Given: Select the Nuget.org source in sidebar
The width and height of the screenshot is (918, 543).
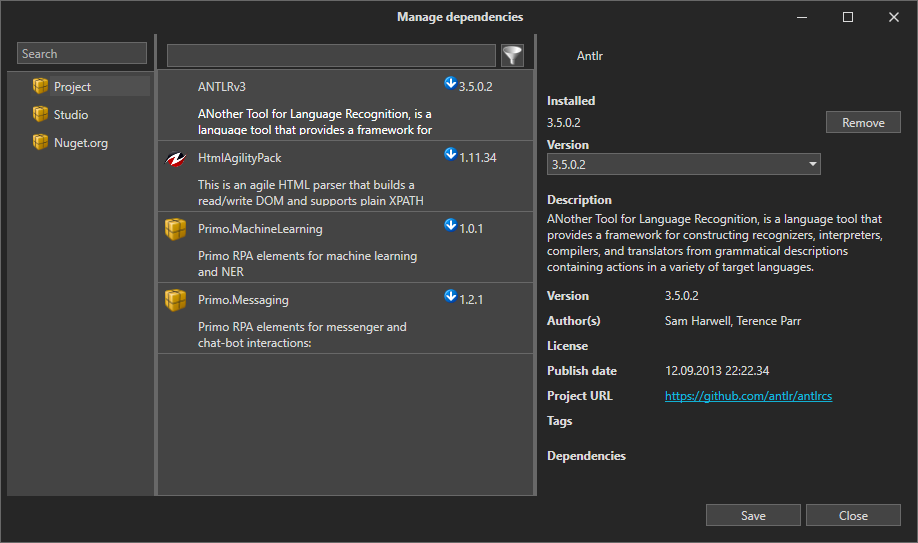Looking at the screenshot, I should (x=81, y=143).
